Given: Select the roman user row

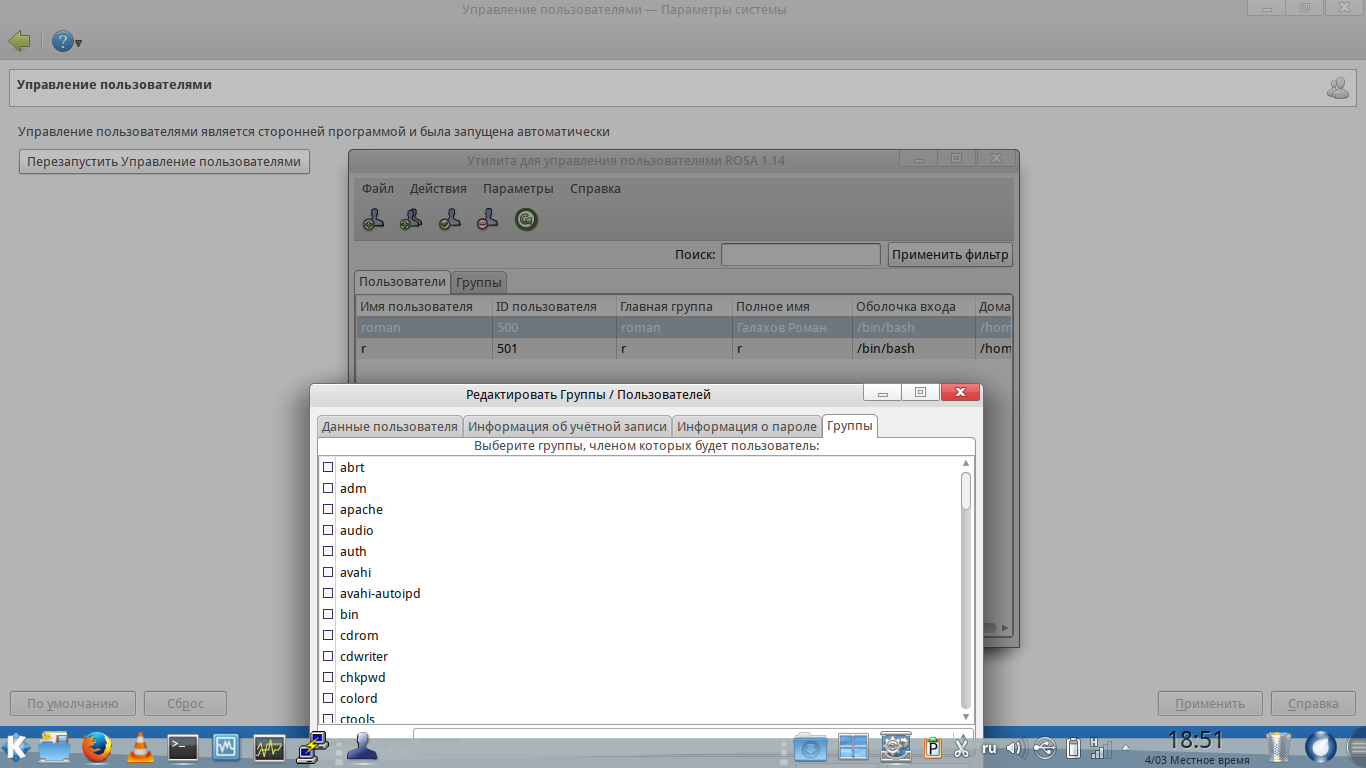Looking at the screenshot, I should pyautogui.click(x=684, y=327).
